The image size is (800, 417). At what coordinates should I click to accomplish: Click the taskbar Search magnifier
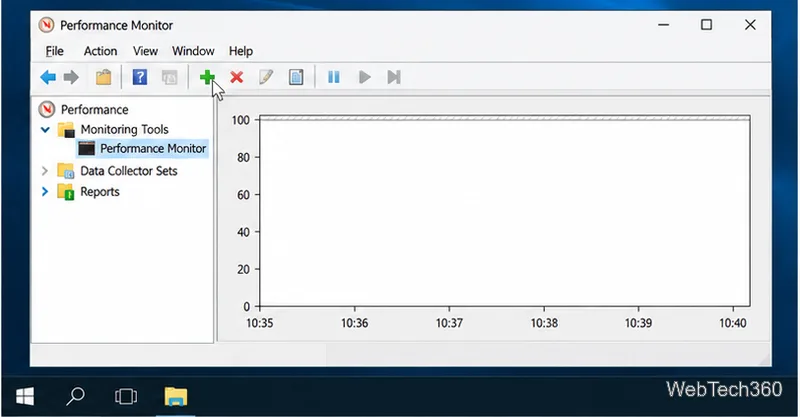(76, 396)
